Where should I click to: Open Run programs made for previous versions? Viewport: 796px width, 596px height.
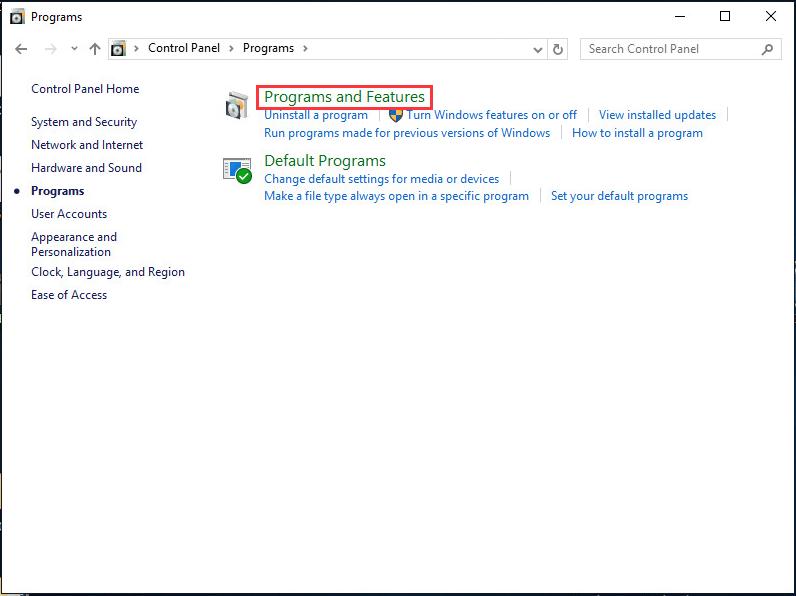coord(407,133)
